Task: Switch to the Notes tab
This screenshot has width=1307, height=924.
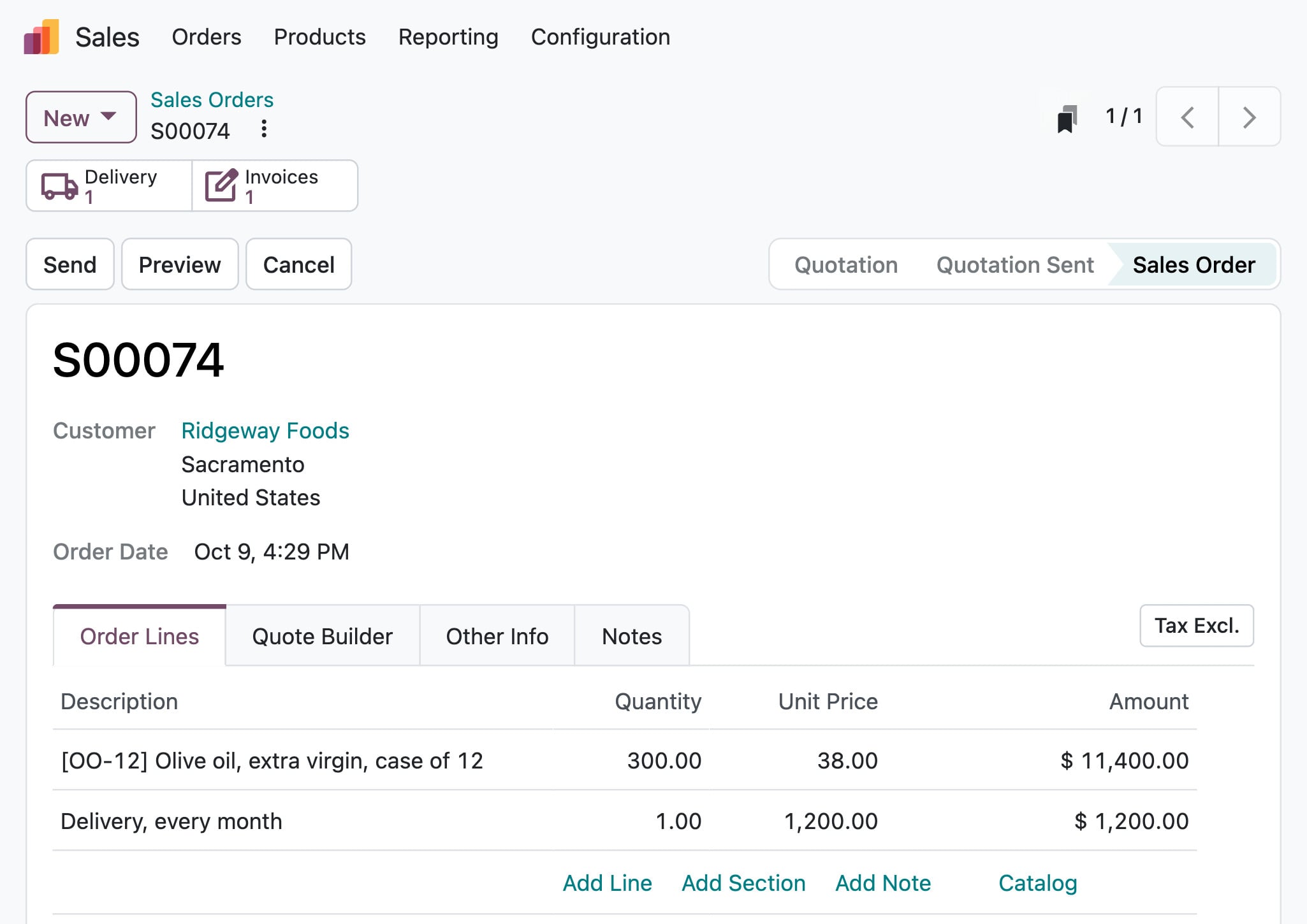Action: point(632,636)
